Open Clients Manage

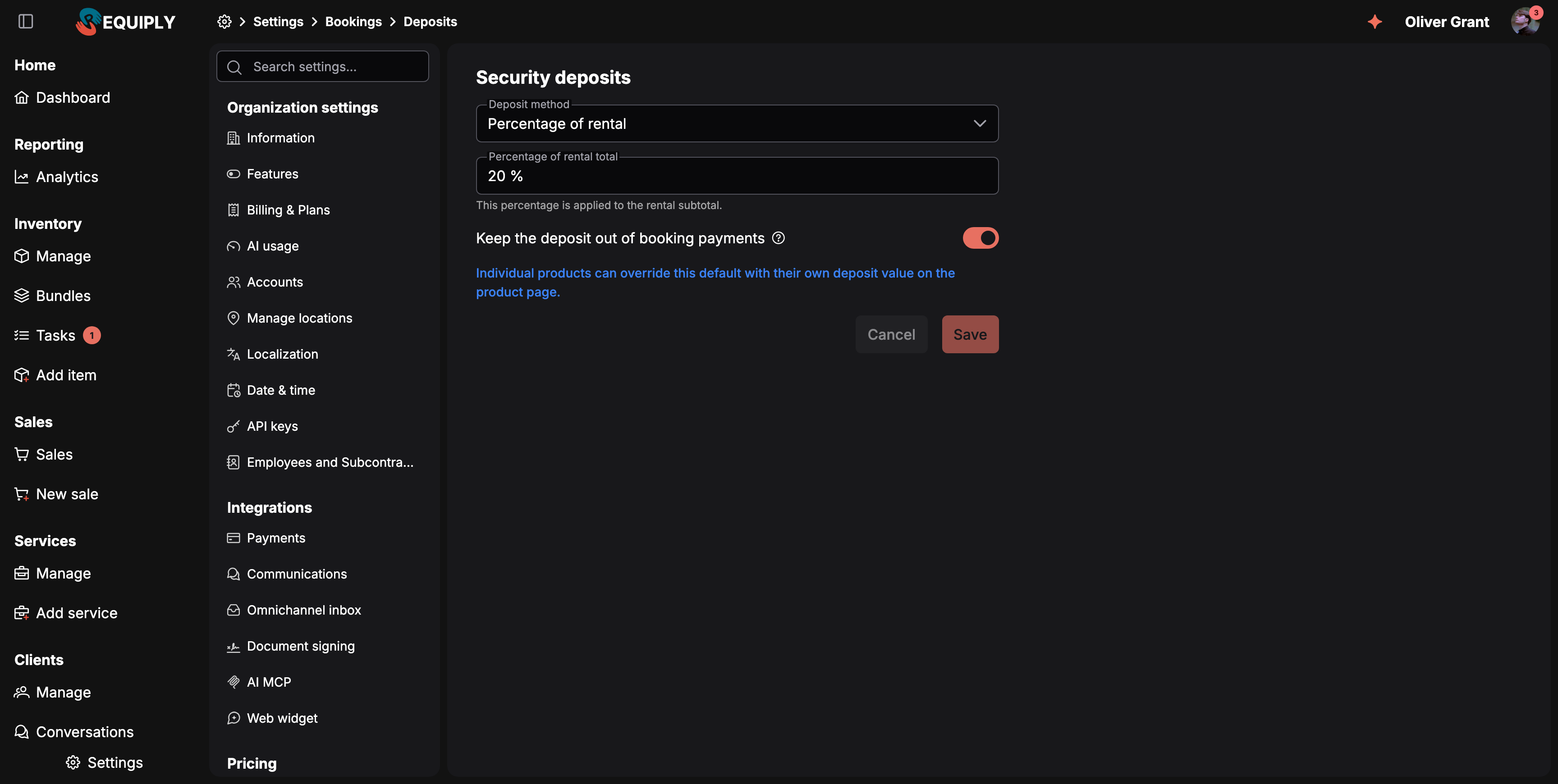click(x=53, y=692)
